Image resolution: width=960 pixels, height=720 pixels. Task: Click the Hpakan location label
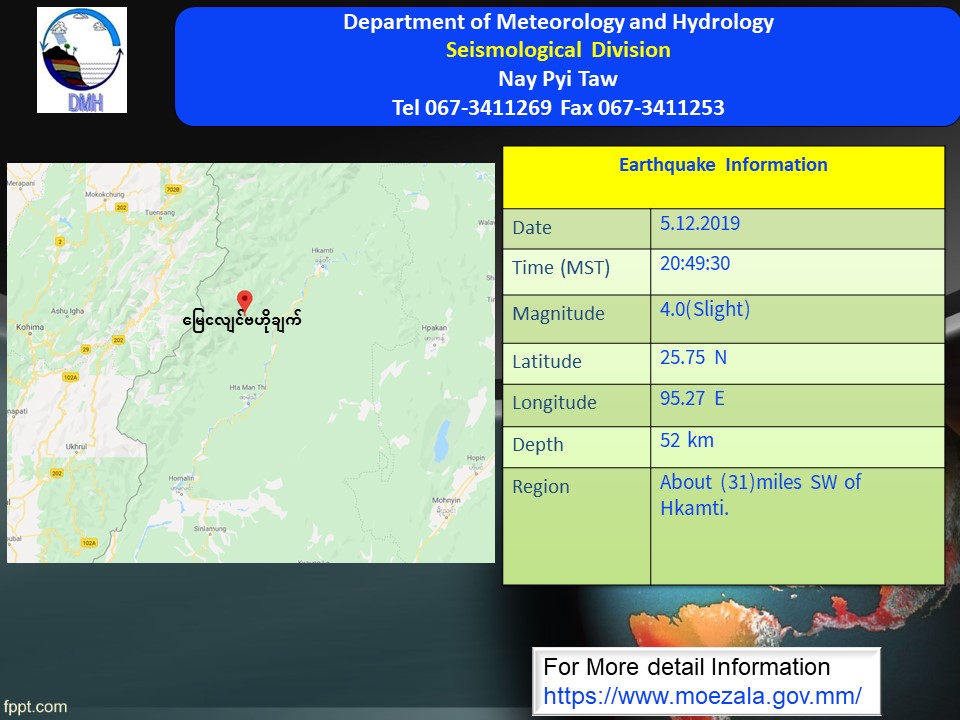coord(434,327)
